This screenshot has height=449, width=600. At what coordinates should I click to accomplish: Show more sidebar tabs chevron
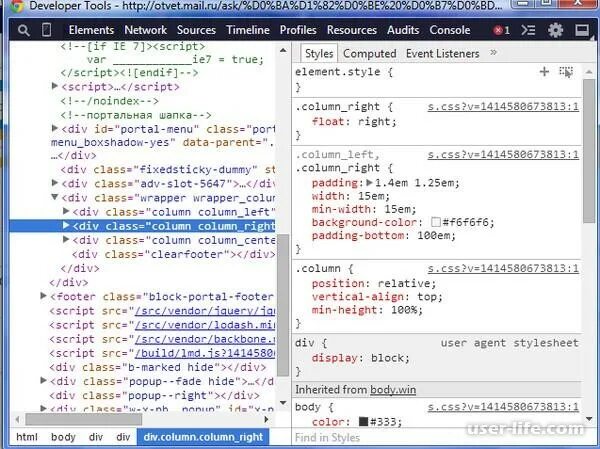(494, 52)
